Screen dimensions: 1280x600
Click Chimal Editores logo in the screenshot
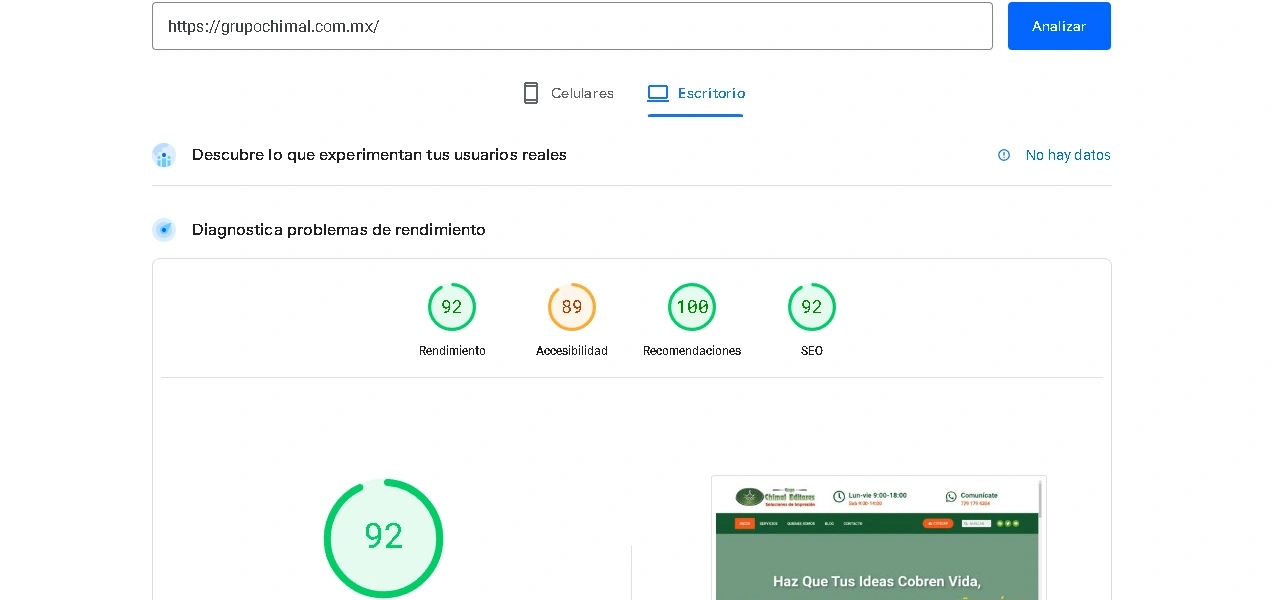pos(775,496)
